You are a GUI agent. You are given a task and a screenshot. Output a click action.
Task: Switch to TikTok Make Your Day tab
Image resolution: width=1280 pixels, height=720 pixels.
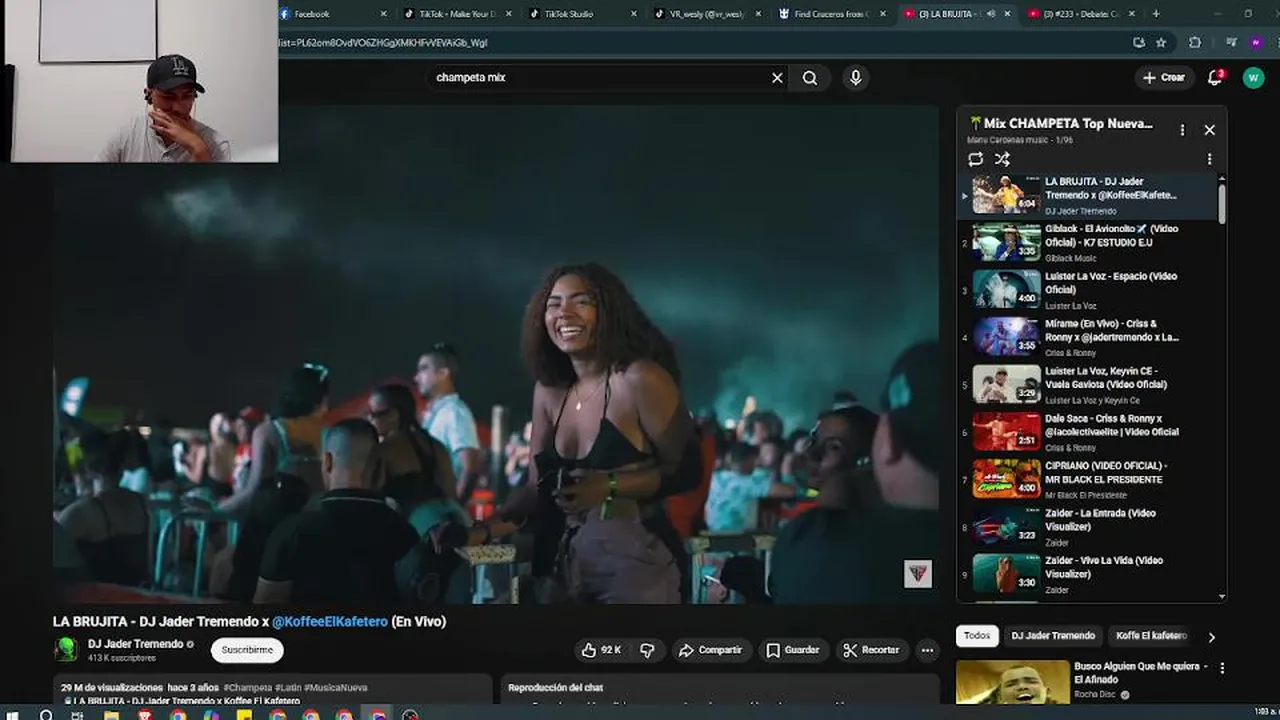click(459, 14)
